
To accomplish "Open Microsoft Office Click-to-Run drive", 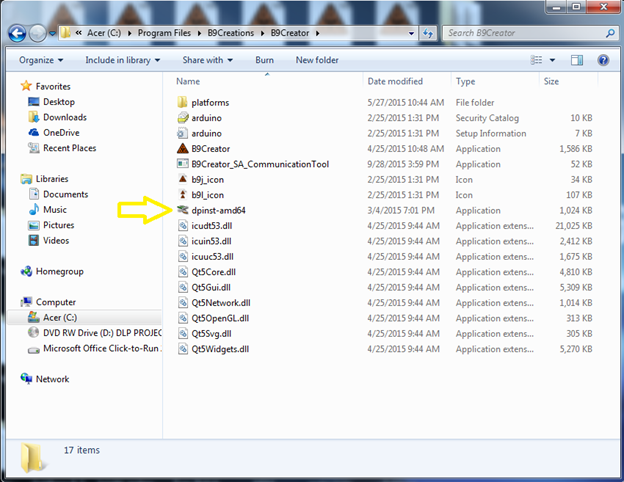I will click(101, 348).
